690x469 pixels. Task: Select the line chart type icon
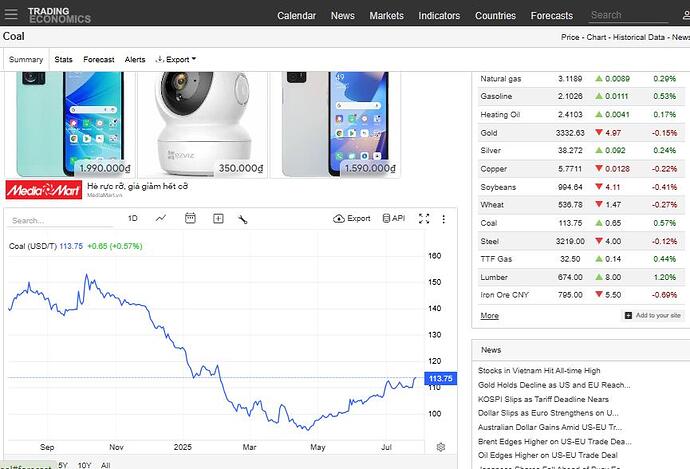[161, 218]
